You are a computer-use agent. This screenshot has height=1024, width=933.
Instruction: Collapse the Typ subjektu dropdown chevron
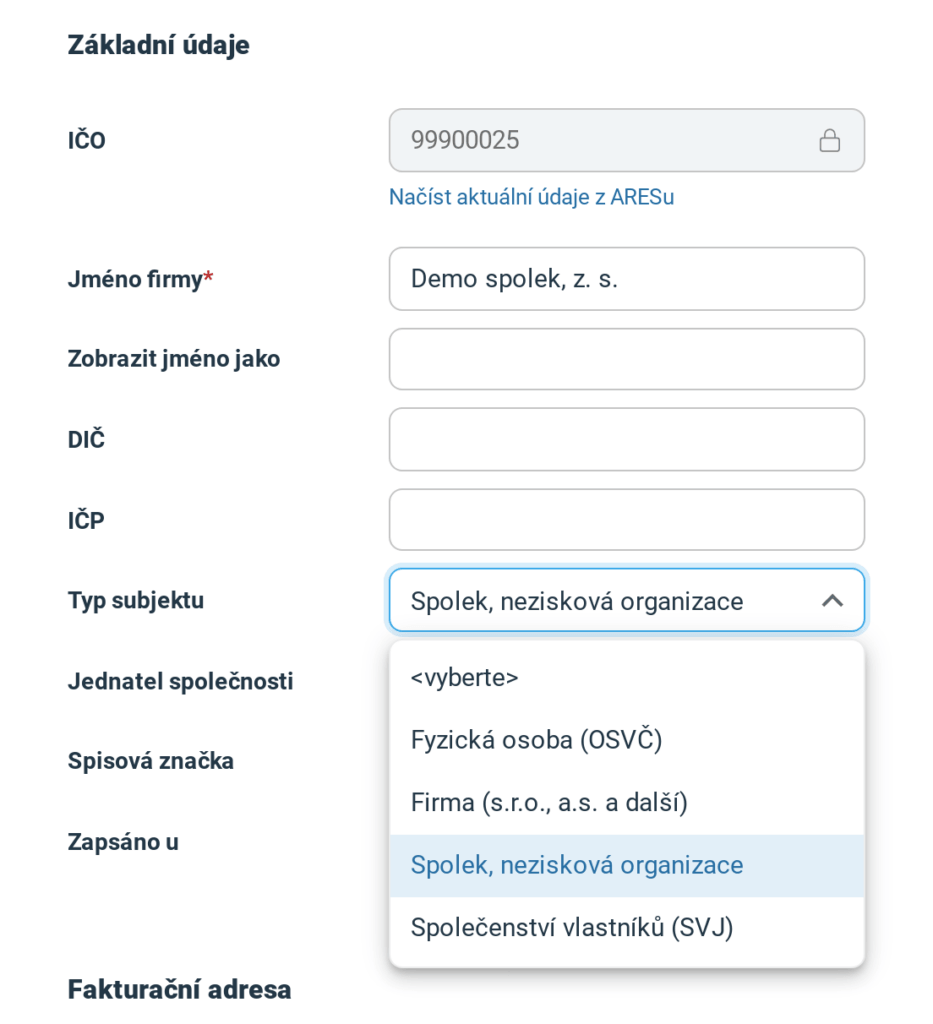[832, 601]
